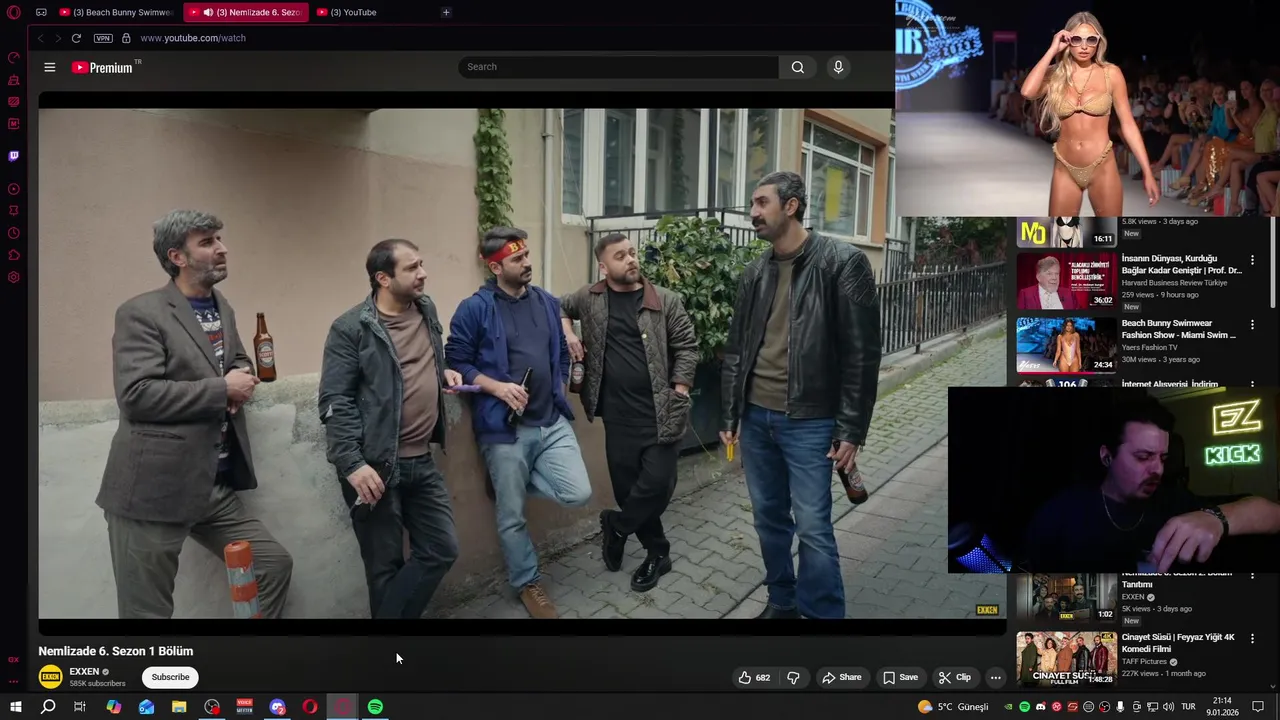This screenshot has height=720, width=1280.
Task: Open Discord from taskbar
Action: coord(278,707)
